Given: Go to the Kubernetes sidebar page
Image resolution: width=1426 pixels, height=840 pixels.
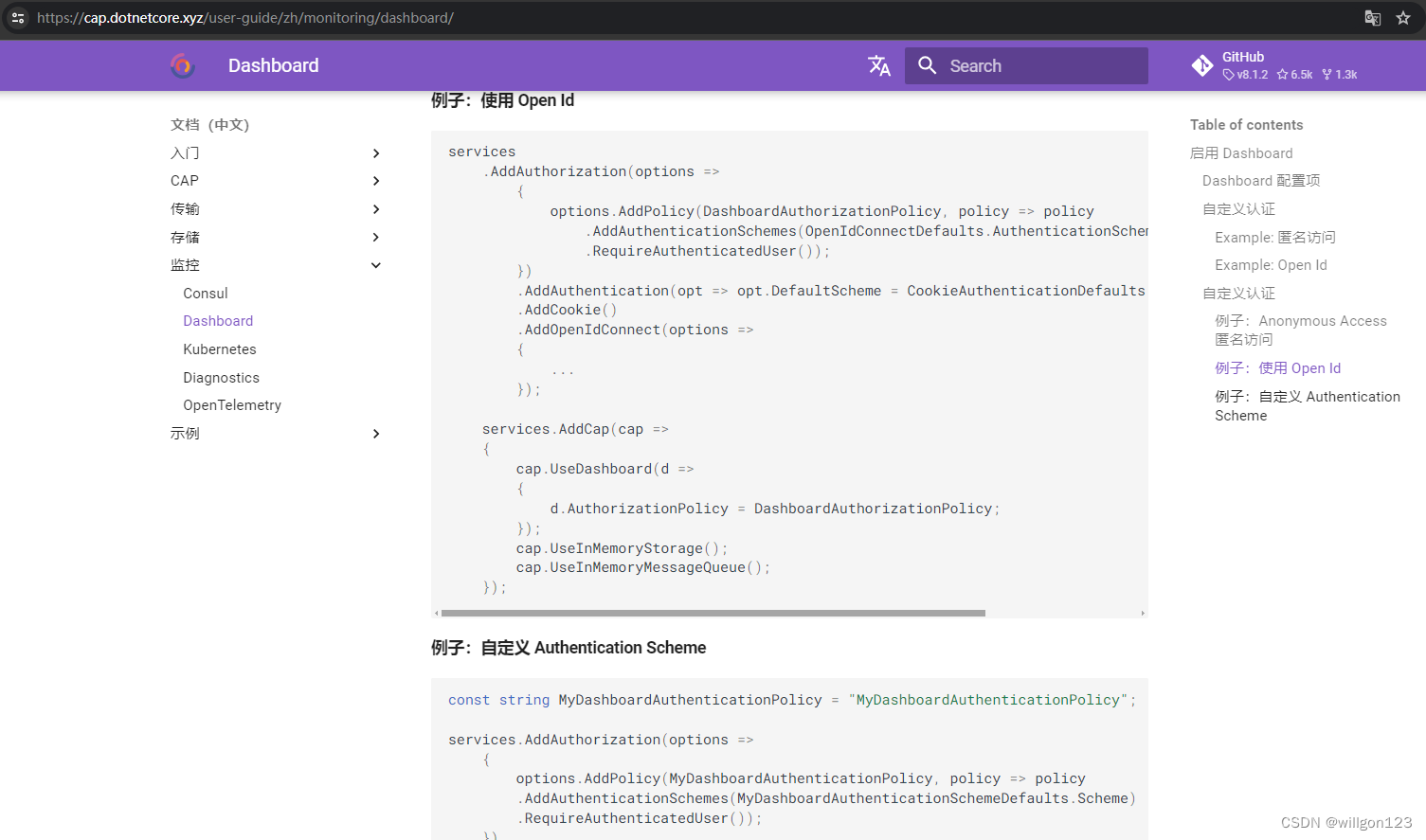Looking at the screenshot, I should [x=220, y=349].
